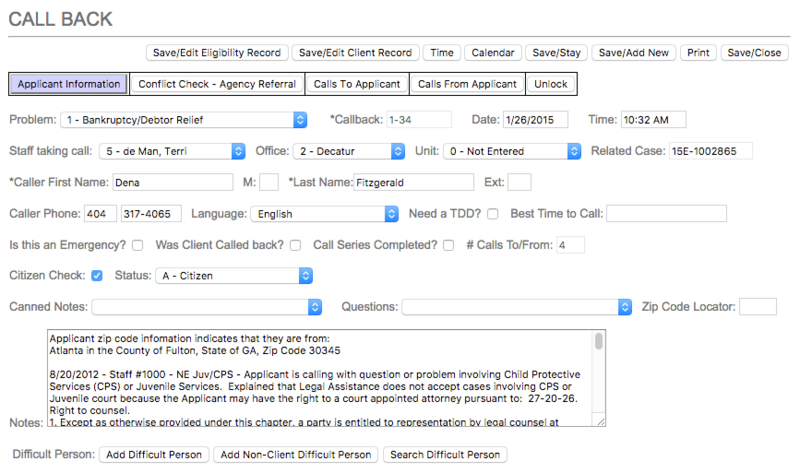The height and width of the screenshot is (473, 800).
Task: Click the Time input field
Action: point(653,120)
